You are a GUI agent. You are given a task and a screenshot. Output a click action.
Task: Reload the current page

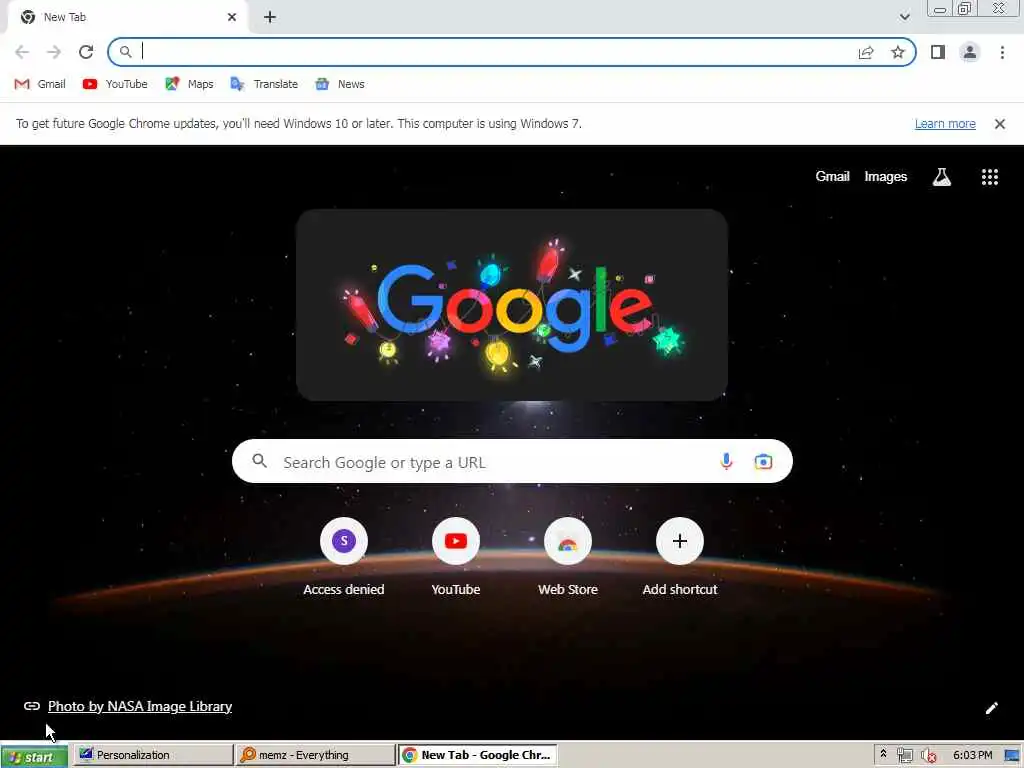86,52
